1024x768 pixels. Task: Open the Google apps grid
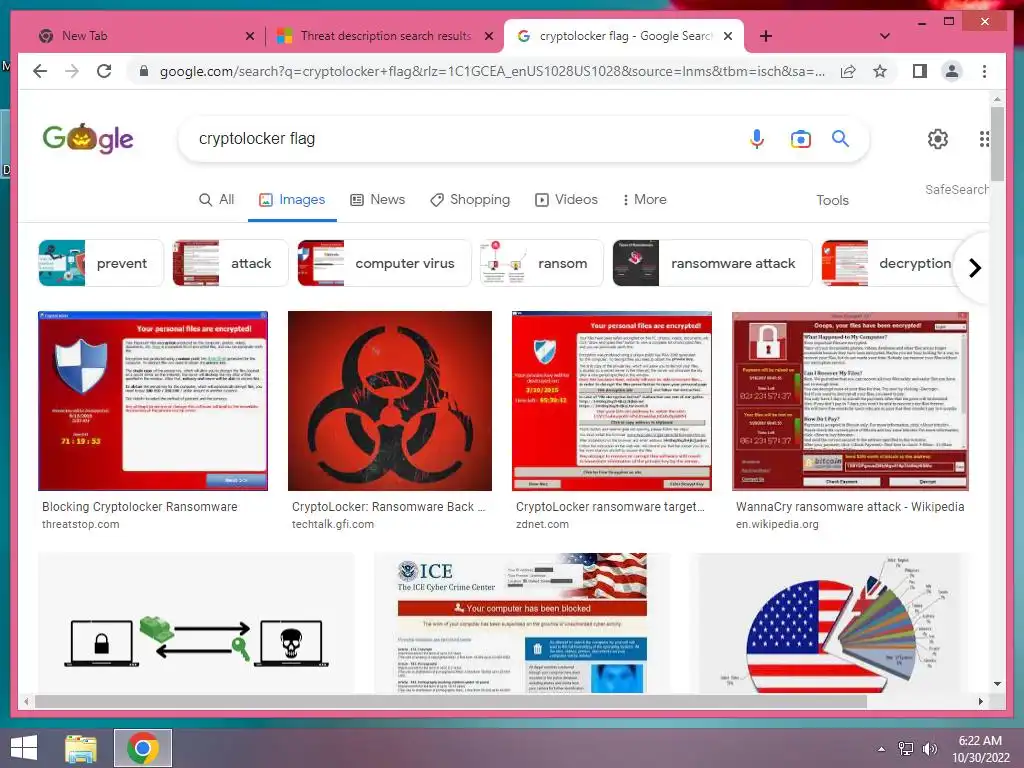984,138
